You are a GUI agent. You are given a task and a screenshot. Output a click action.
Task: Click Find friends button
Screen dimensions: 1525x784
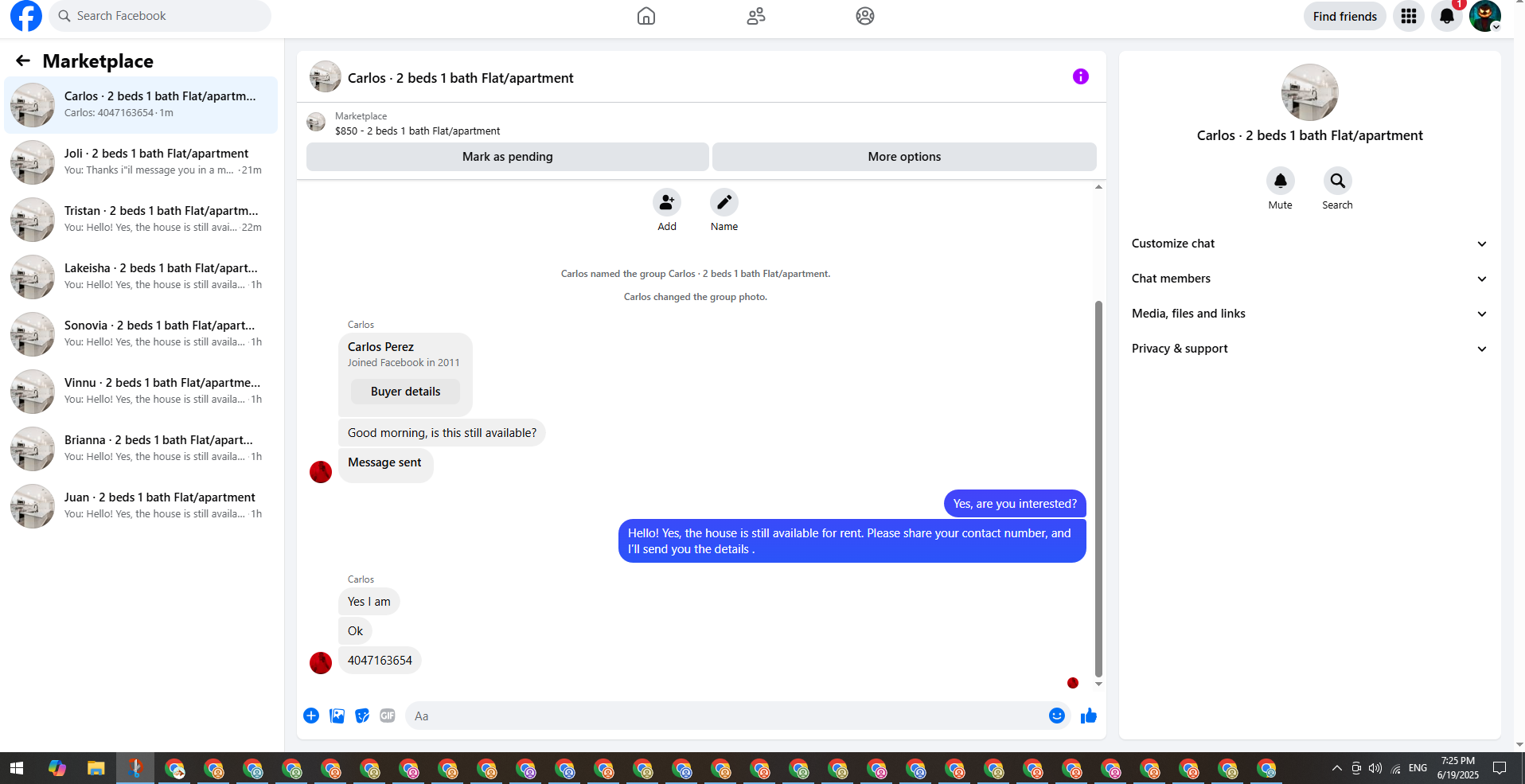(1345, 16)
